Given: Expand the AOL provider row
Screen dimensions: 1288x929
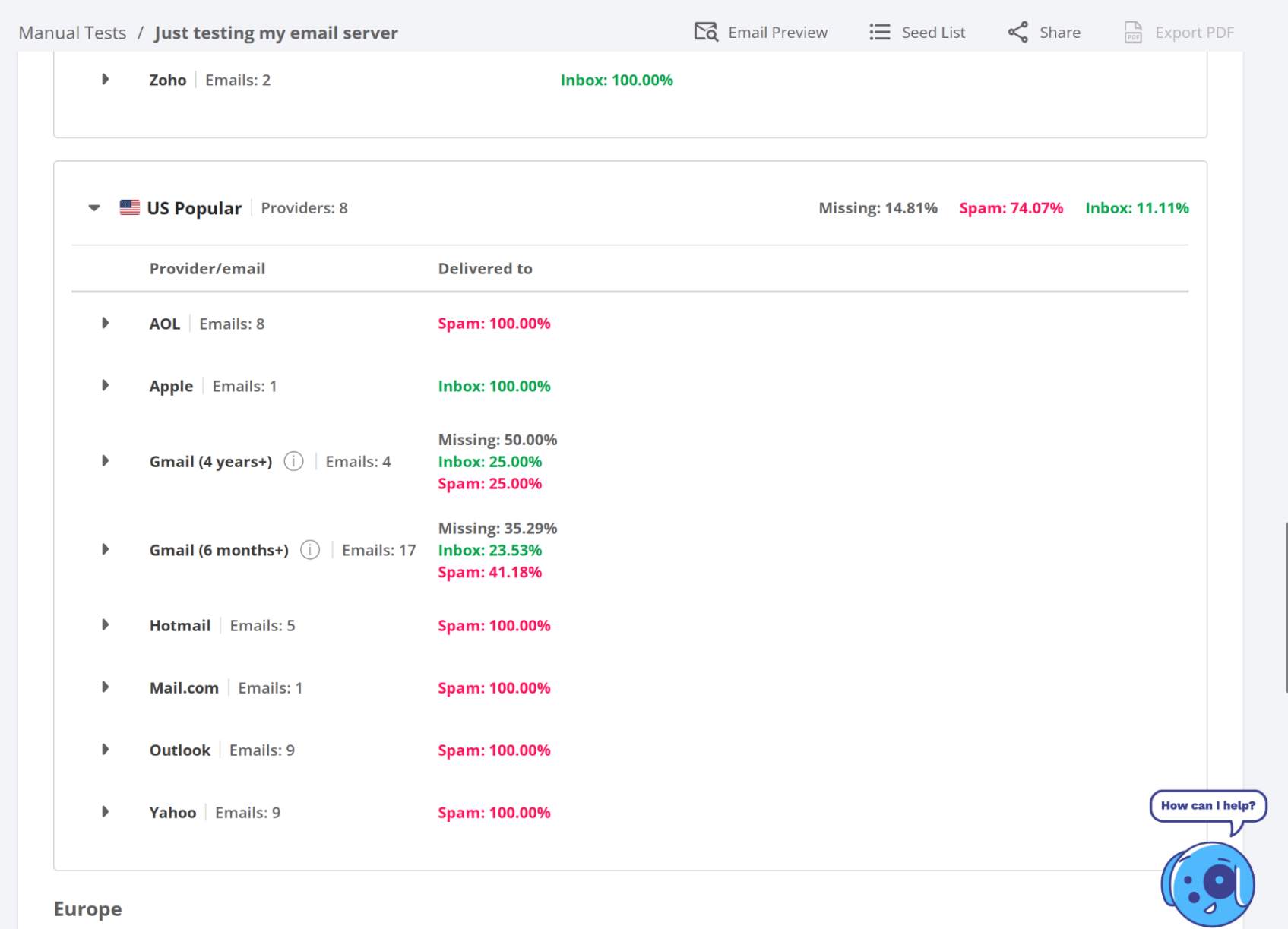Looking at the screenshot, I should click(106, 324).
